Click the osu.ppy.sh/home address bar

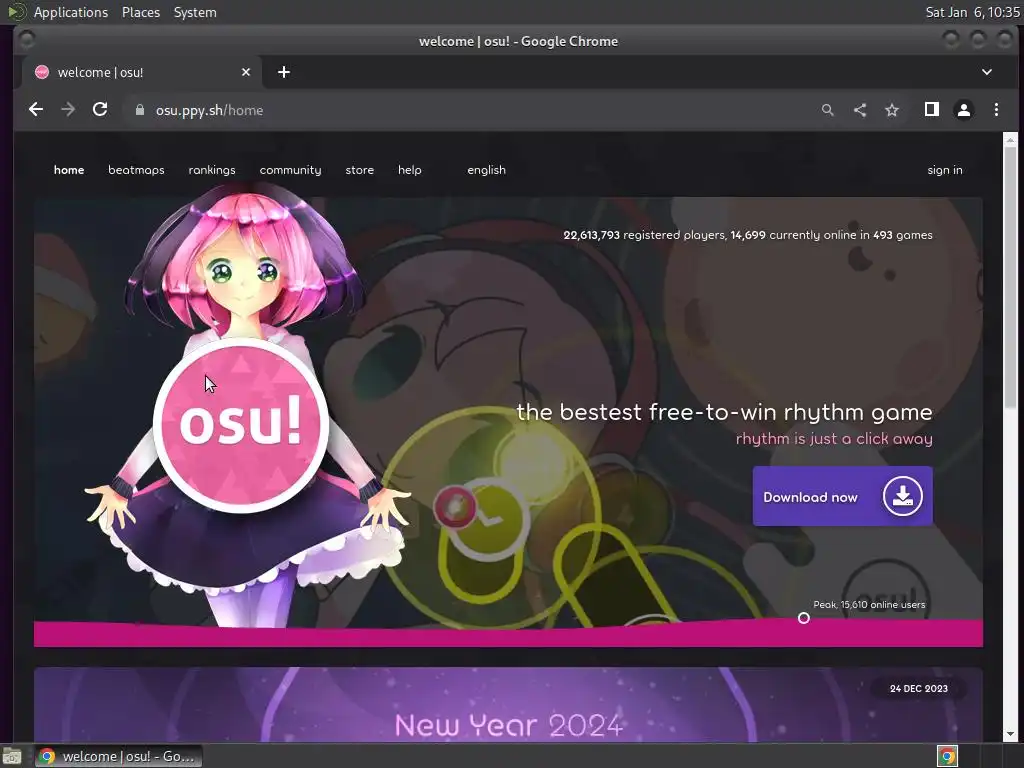(x=470, y=110)
